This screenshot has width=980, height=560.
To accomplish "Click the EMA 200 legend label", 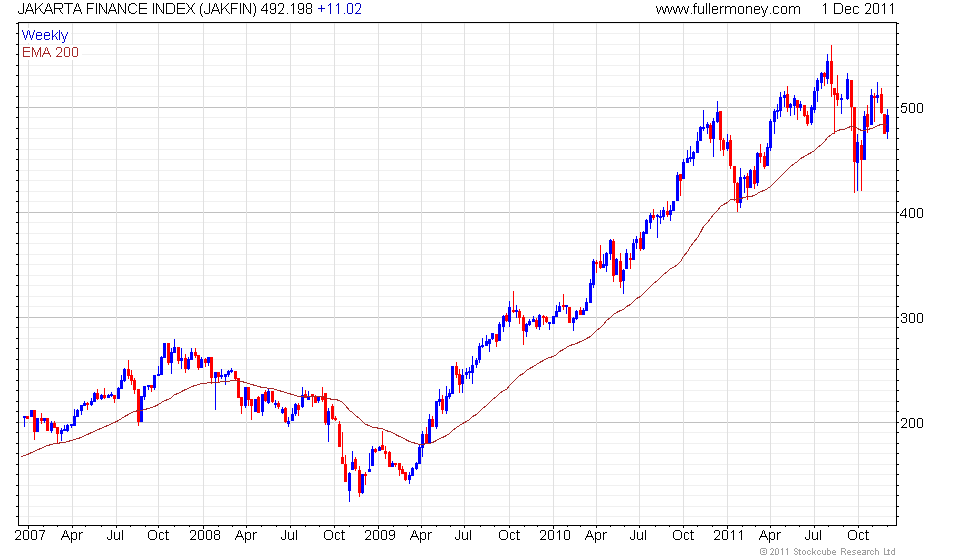I will pos(50,52).
